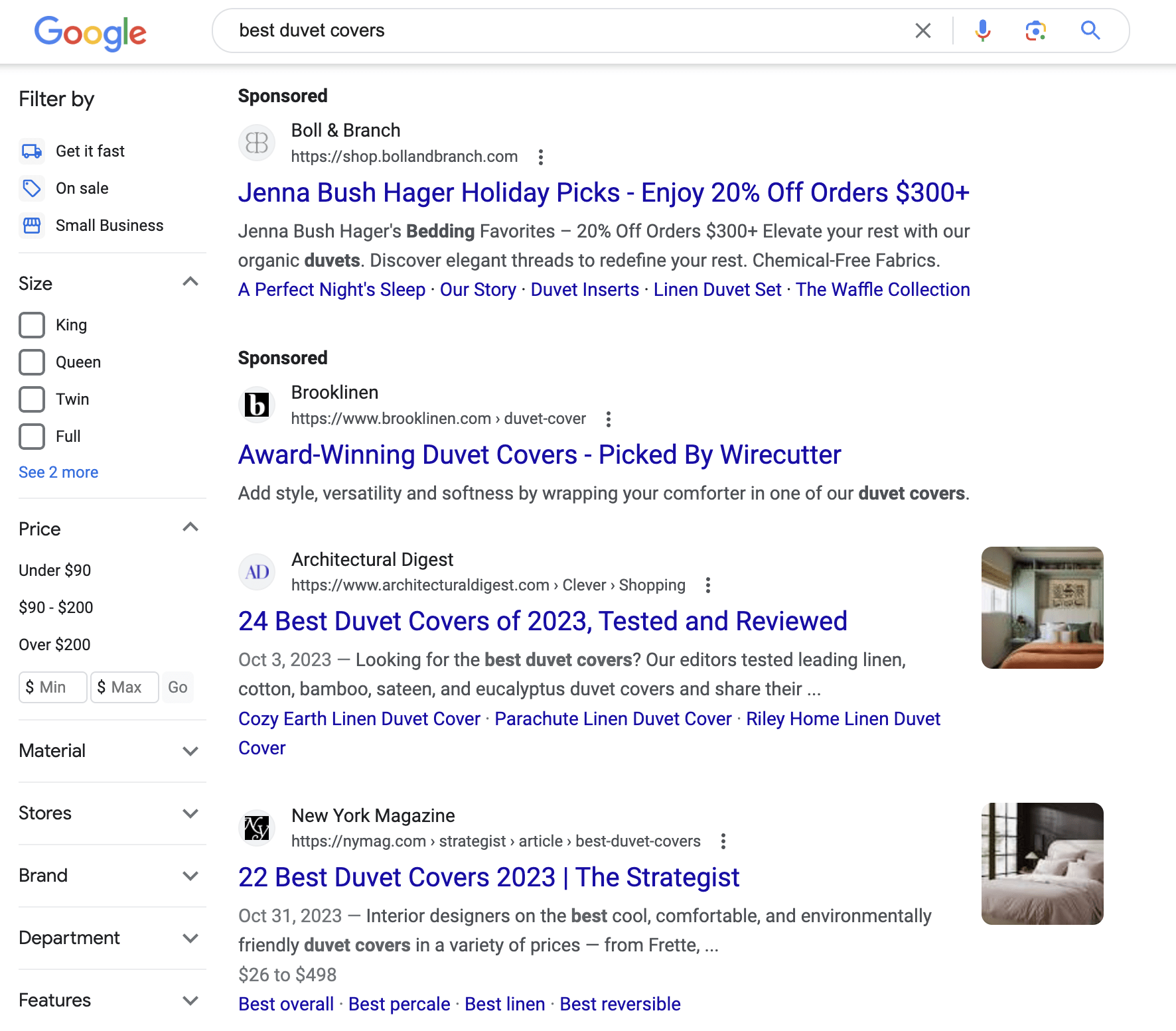Activate voice search with the microphone icon
The image size is (1176, 1031).
pyautogui.click(x=983, y=31)
